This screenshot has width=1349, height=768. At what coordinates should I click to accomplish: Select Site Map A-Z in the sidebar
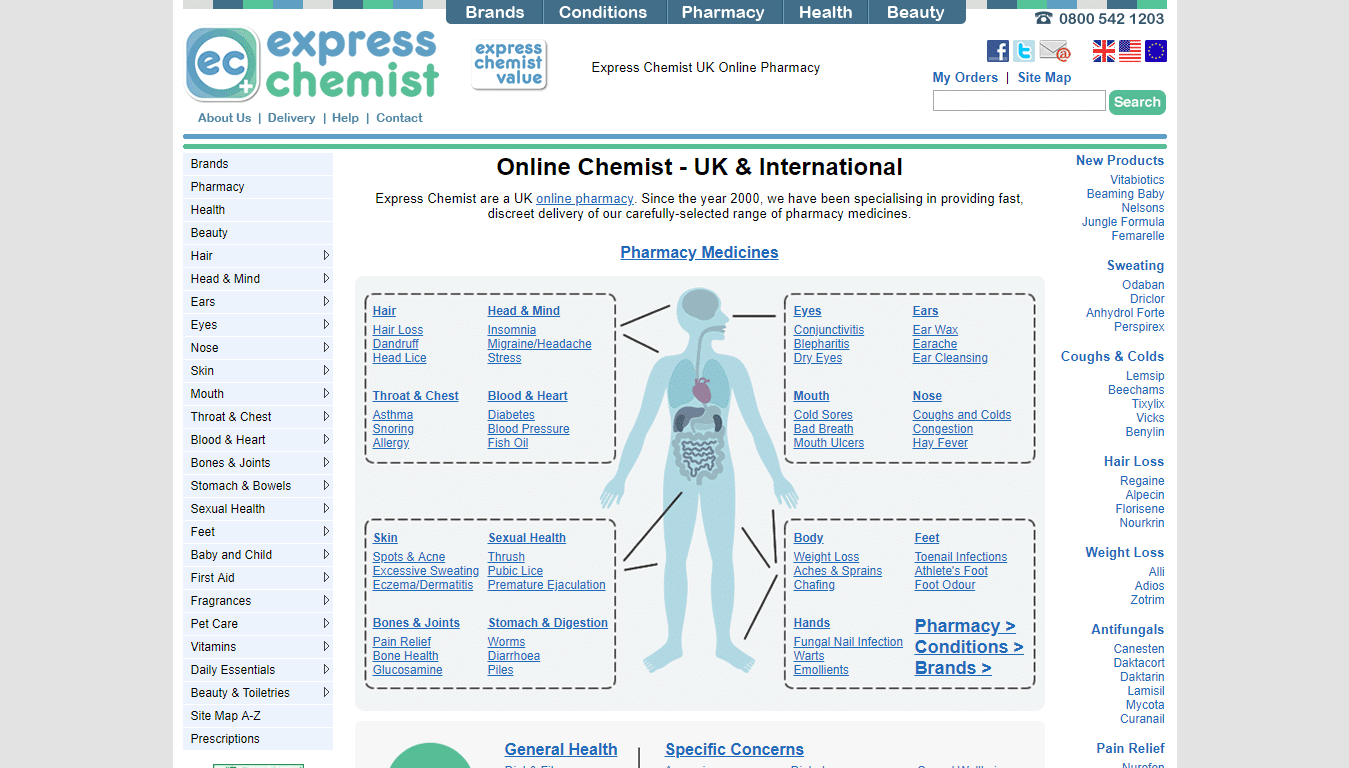(258, 716)
